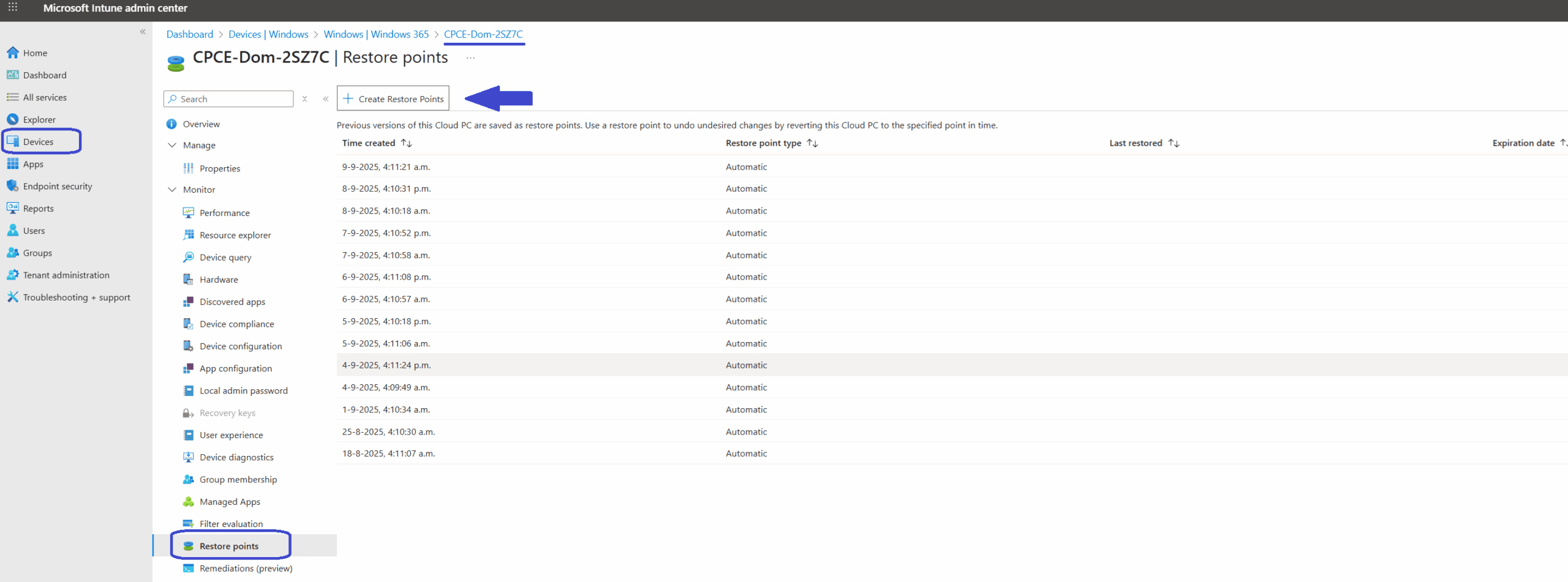Open the app launcher waffle icon
Image resolution: width=1568 pixels, height=582 pixels.
[x=12, y=7]
